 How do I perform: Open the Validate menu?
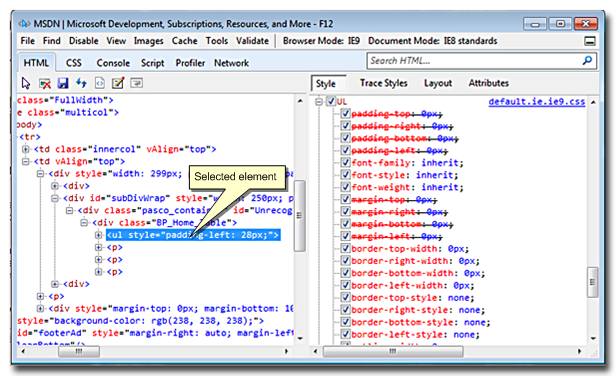click(x=252, y=41)
